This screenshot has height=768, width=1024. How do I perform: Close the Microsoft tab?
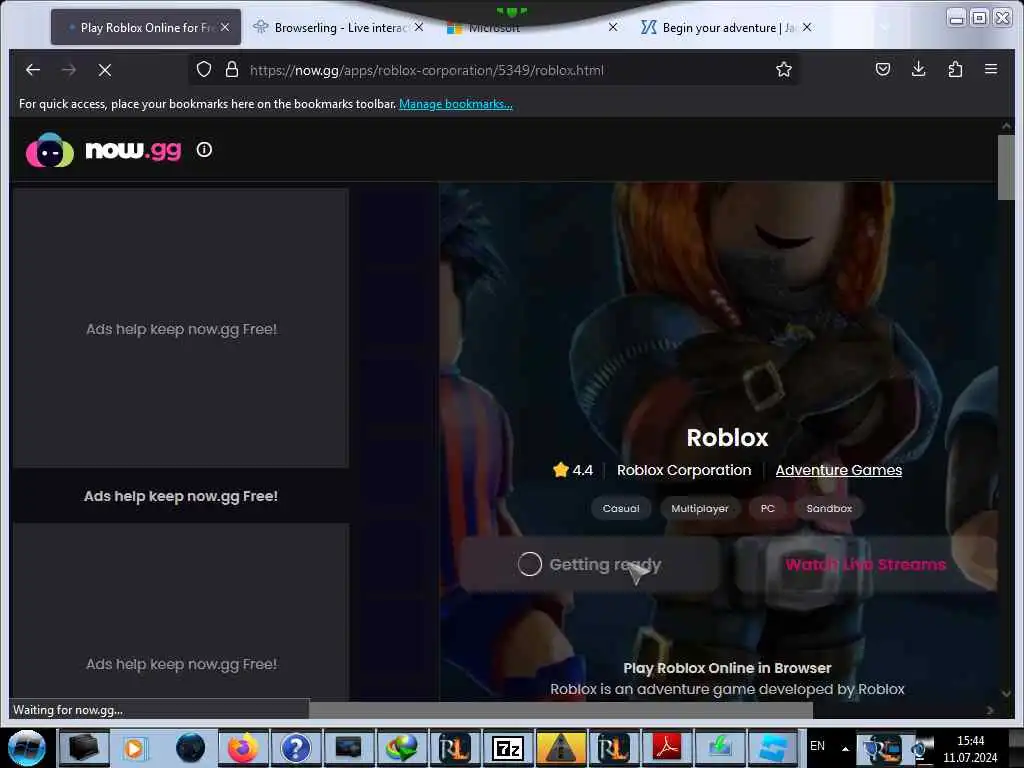tap(613, 27)
